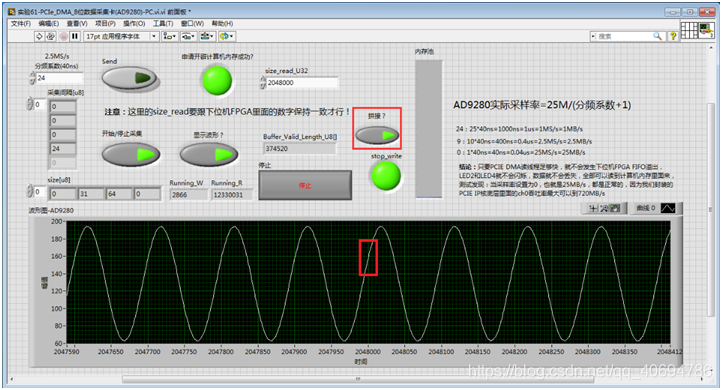The height and width of the screenshot is (390, 722).
Task: Open the Reorder dropdown in toolbar
Action: (x=227, y=36)
